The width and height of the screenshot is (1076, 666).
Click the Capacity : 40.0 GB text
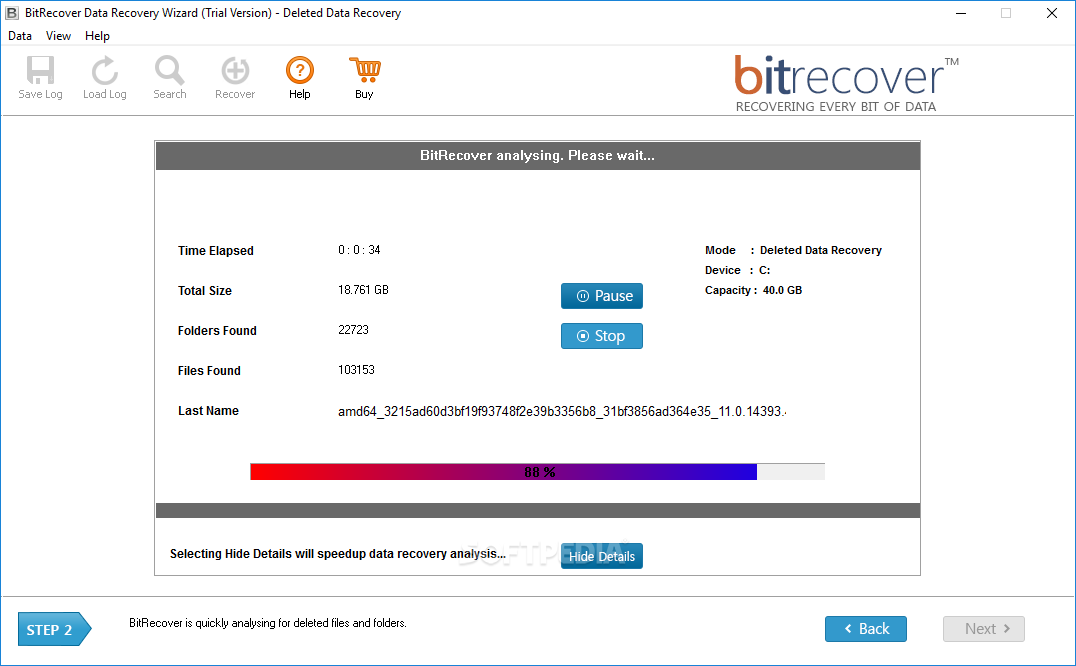coord(753,290)
